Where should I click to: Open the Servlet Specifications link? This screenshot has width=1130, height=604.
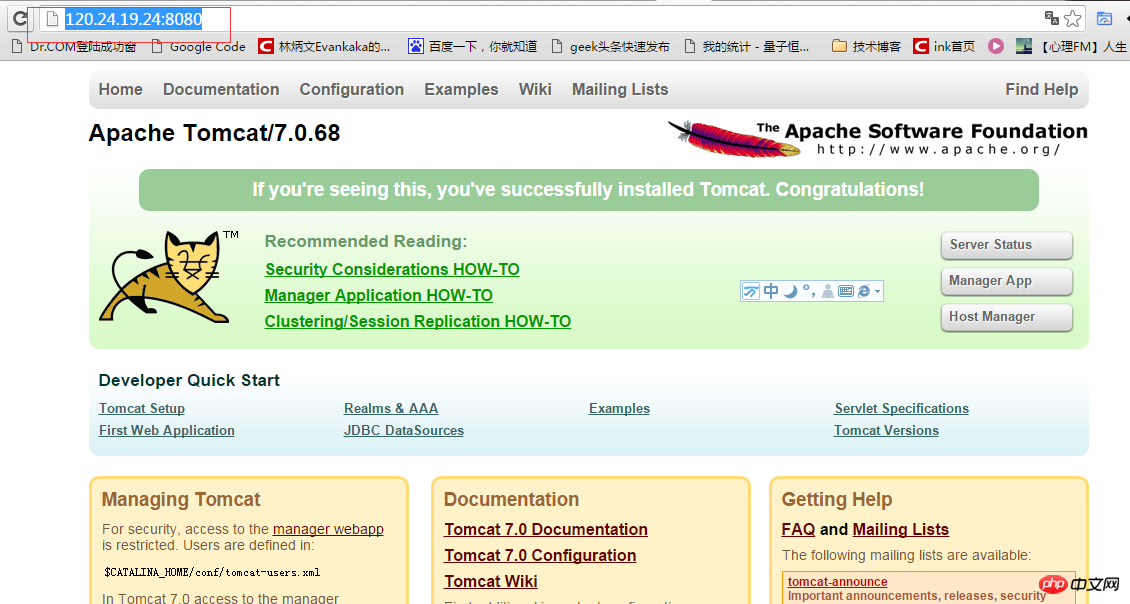(x=902, y=409)
